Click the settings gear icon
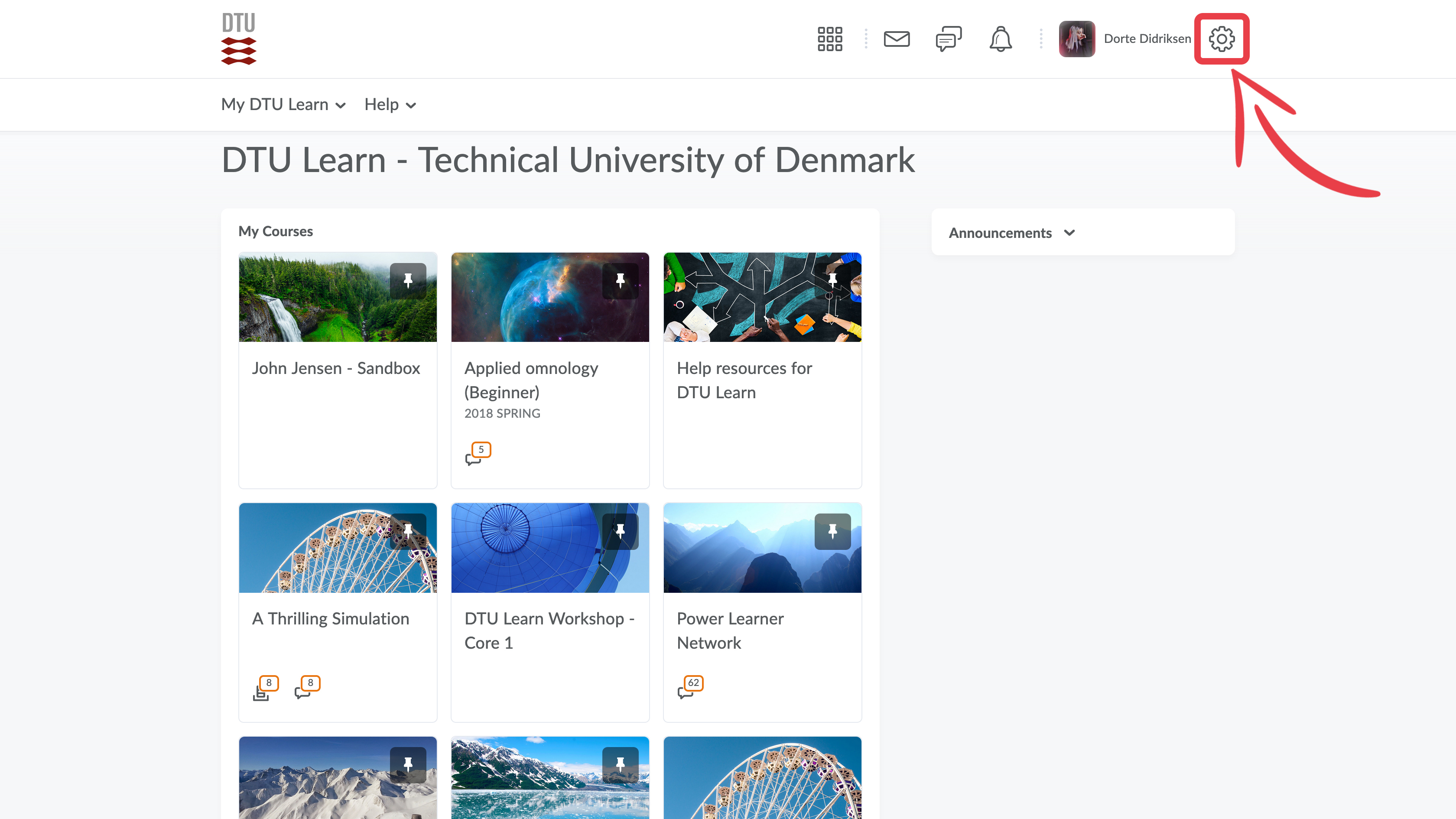Image resolution: width=1456 pixels, height=819 pixels. [x=1222, y=39]
